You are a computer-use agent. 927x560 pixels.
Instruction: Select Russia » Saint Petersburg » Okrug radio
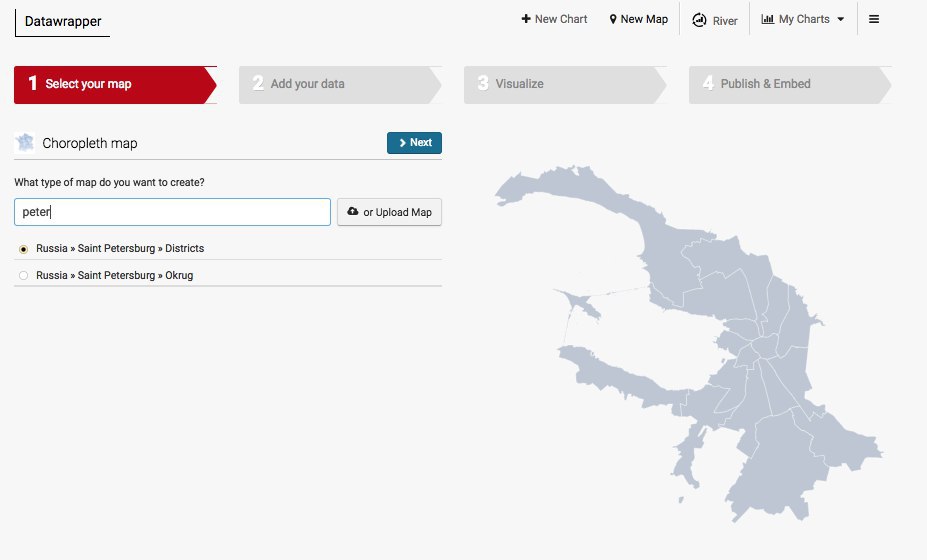(24, 276)
